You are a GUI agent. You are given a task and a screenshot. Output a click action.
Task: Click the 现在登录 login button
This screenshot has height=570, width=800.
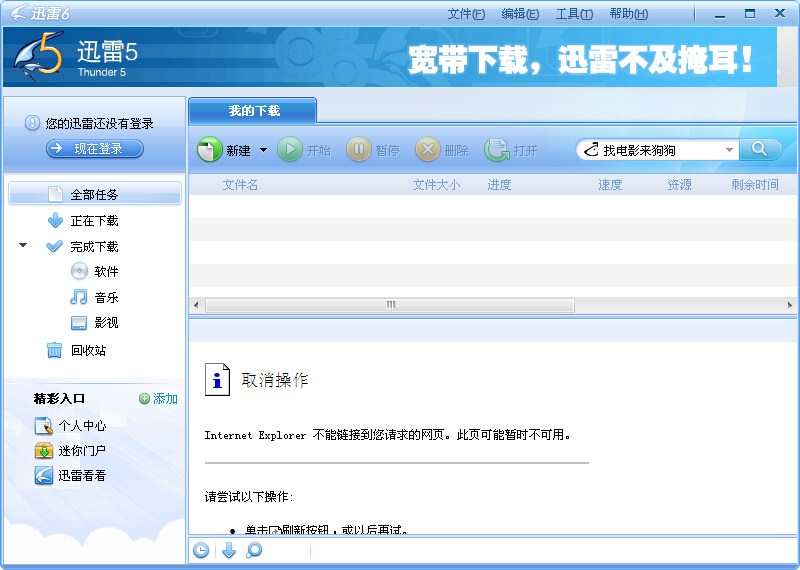click(95, 149)
